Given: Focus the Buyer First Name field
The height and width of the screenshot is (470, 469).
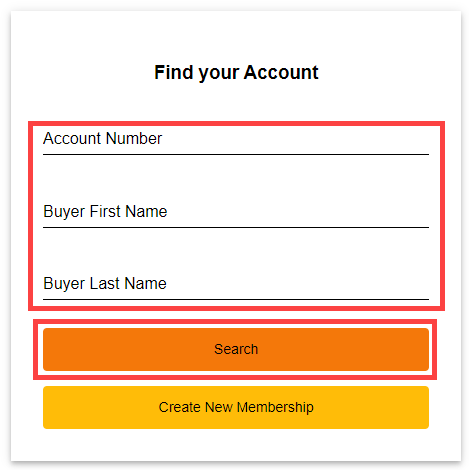Looking at the screenshot, I should click(236, 214).
